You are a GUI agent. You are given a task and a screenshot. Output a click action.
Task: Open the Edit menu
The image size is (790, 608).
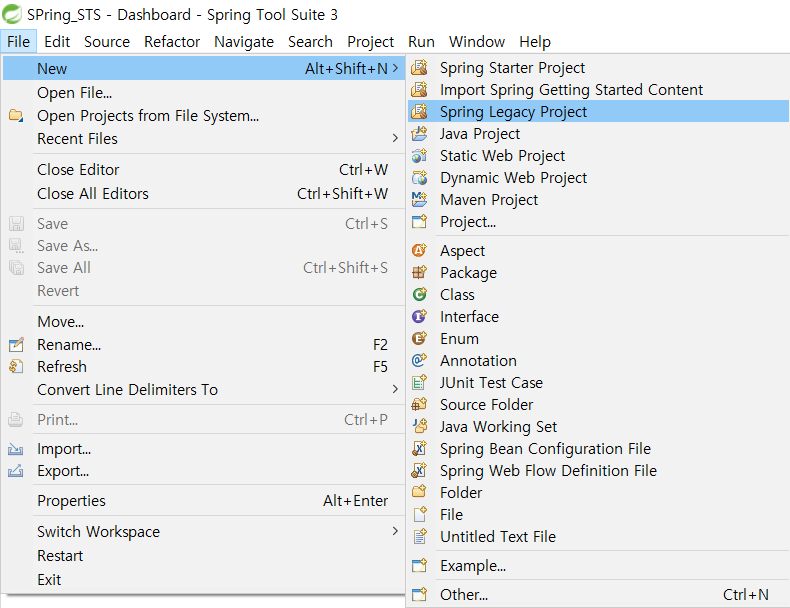57,41
